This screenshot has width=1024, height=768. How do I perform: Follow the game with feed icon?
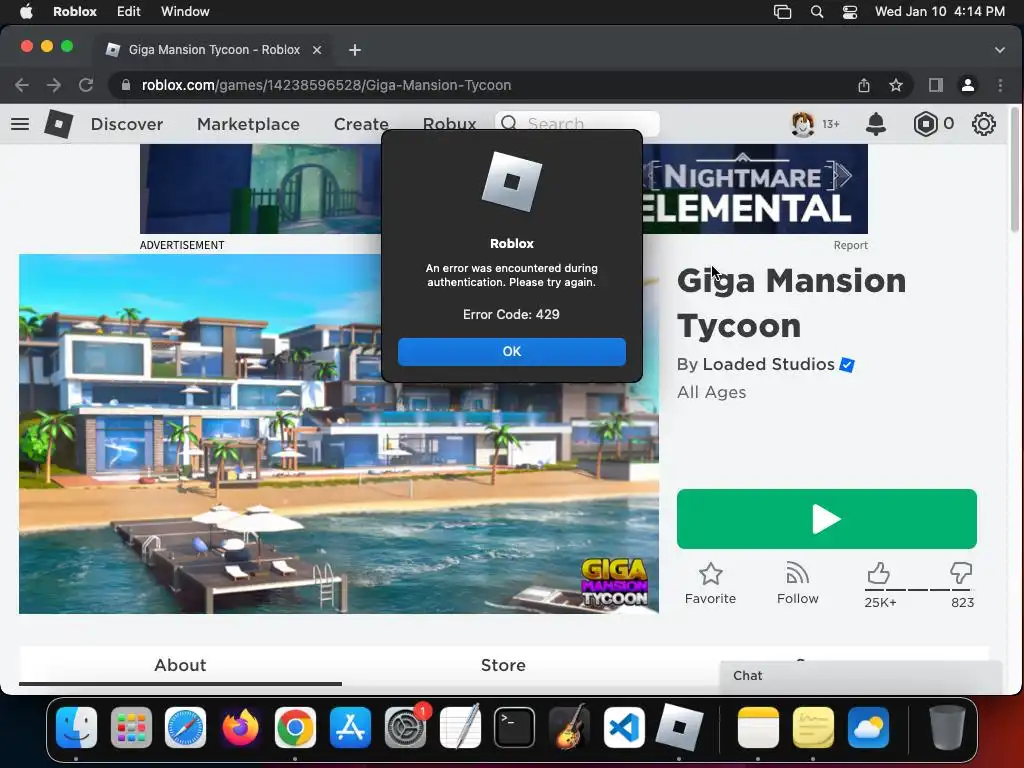tap(797, 584)
